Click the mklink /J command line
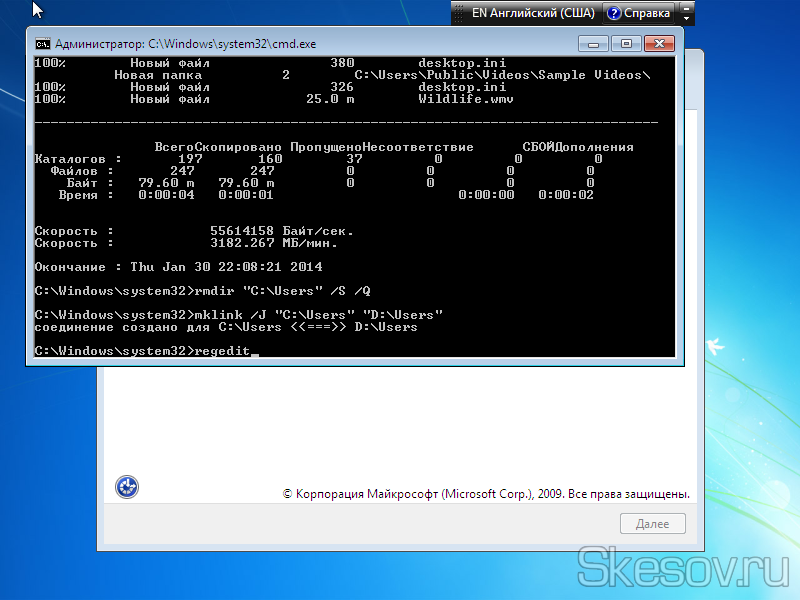800x600 pixels. tap(238, 315)
